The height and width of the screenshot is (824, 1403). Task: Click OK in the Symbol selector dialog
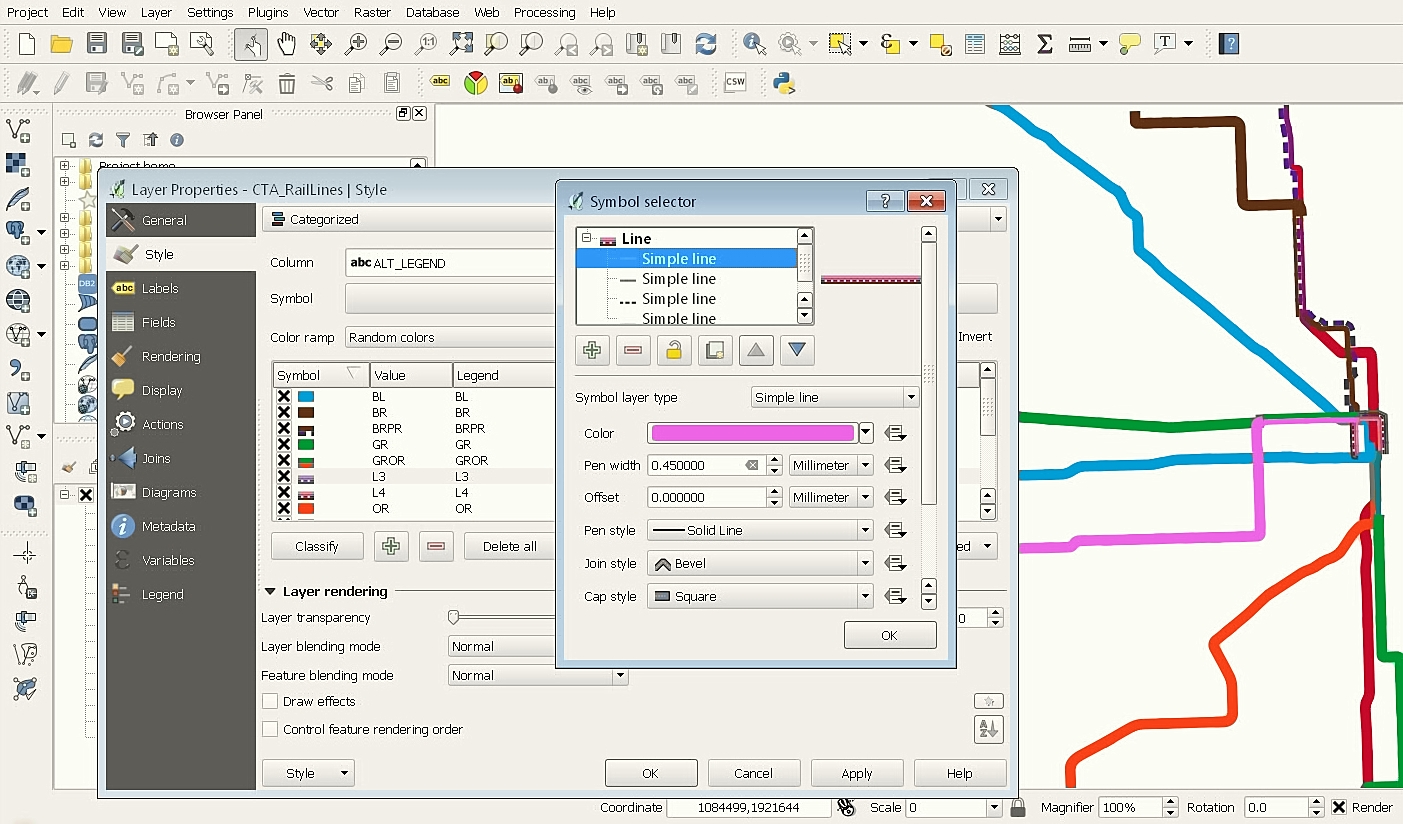click(x=889, y=635)
